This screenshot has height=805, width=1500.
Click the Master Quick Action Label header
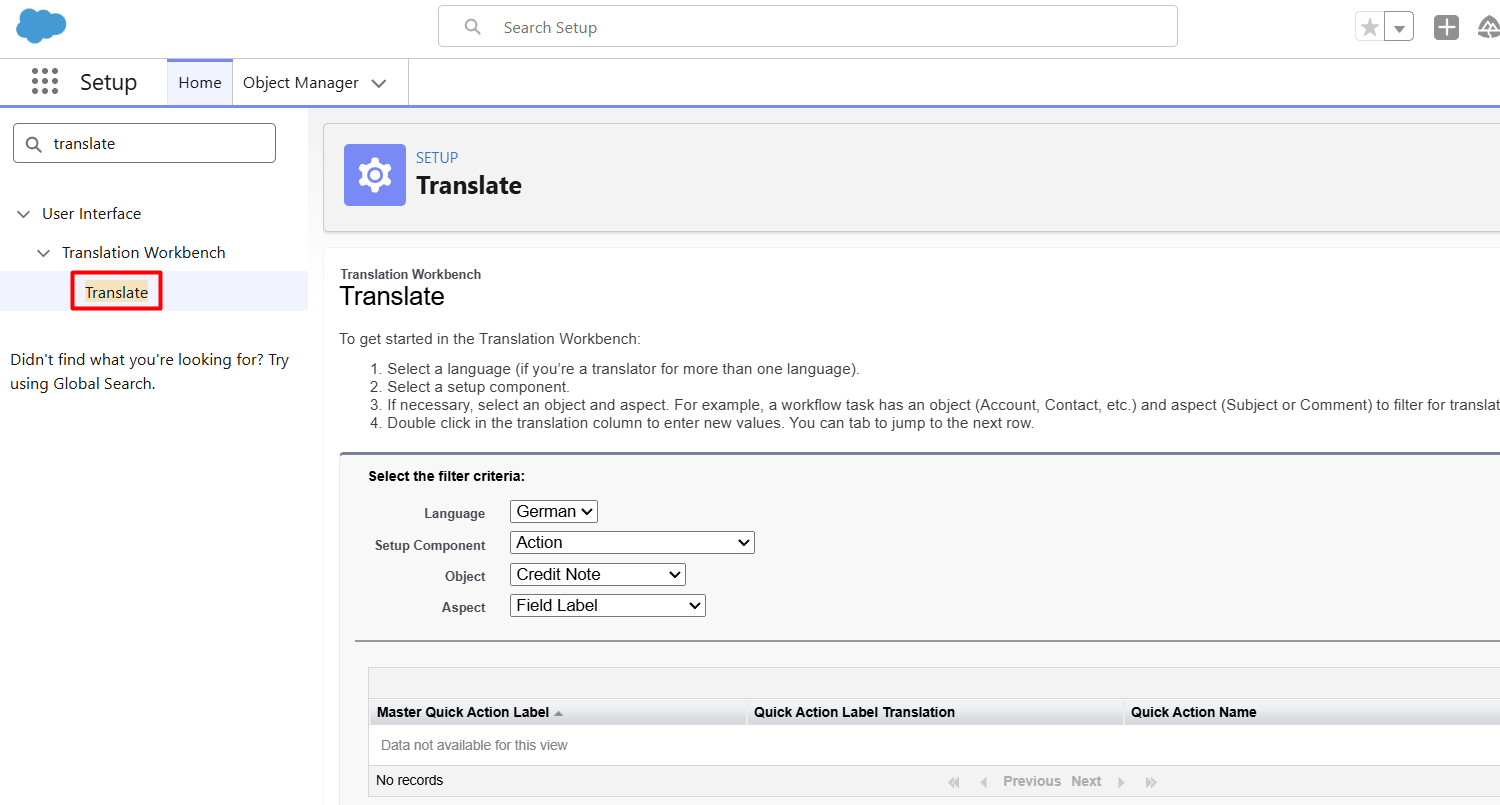[463, 713]
